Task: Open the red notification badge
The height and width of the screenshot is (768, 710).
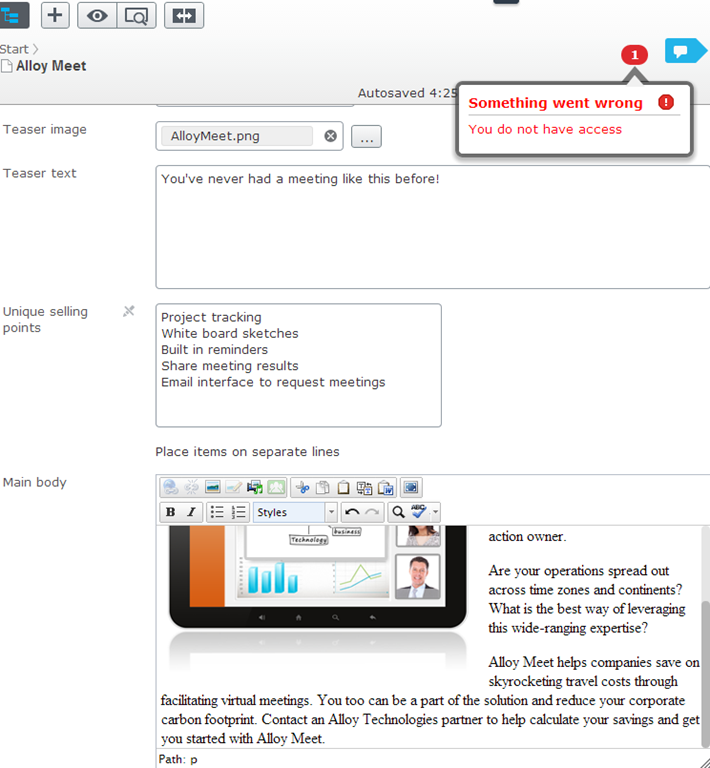Action: pyautogui.click(x=634, y=55)
